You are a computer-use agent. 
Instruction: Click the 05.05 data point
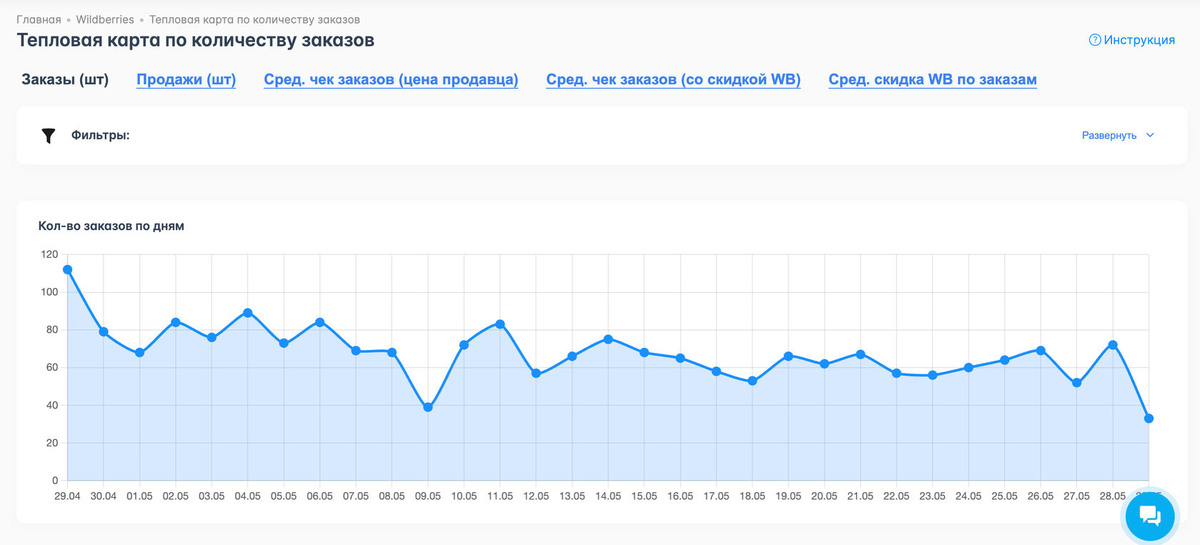283,343
